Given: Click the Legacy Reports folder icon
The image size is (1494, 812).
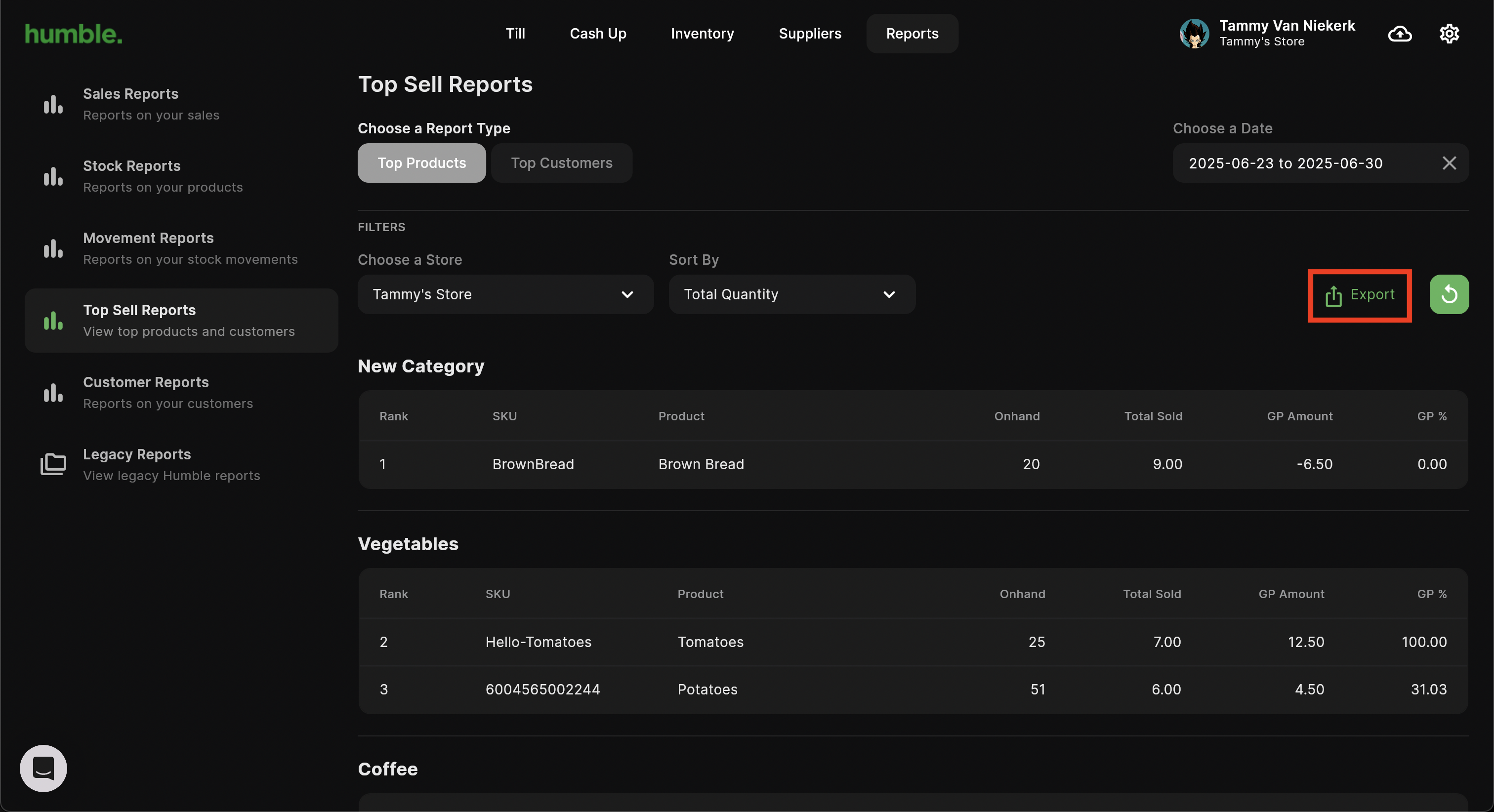Looking at the screenshot, I should [x=53, y=464].
